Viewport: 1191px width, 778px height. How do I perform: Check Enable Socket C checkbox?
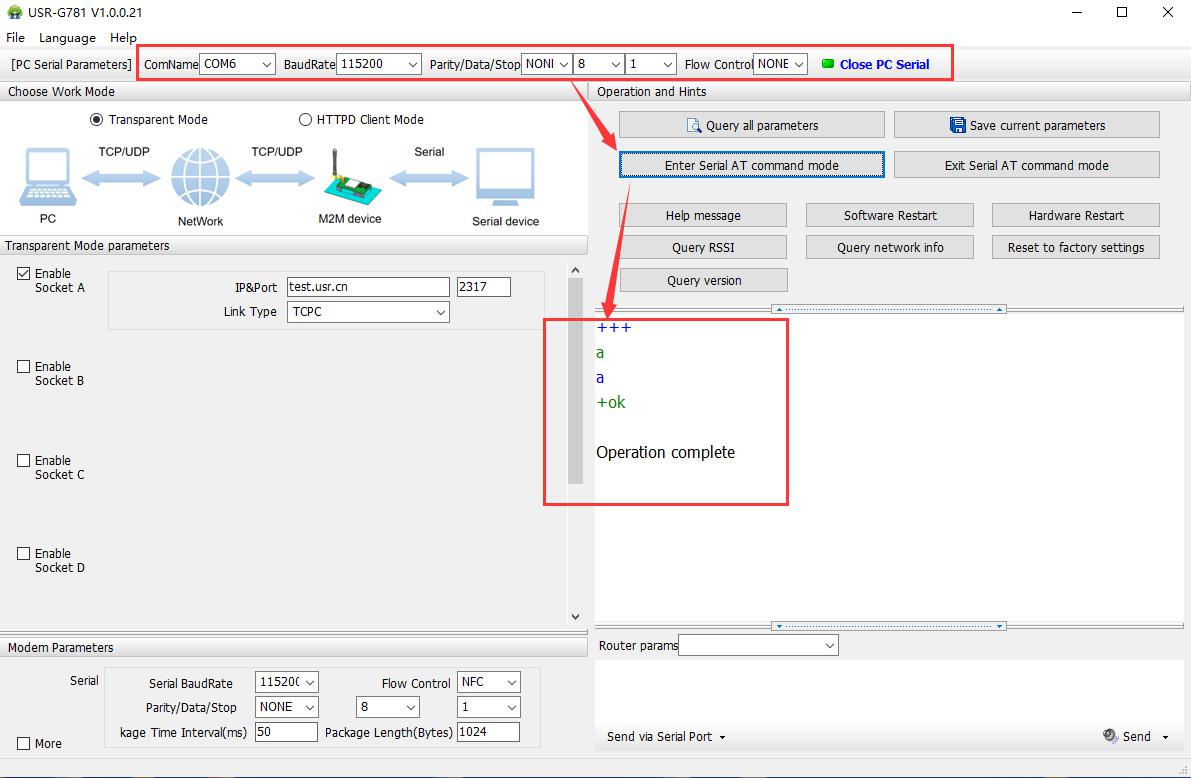point(24,460)
